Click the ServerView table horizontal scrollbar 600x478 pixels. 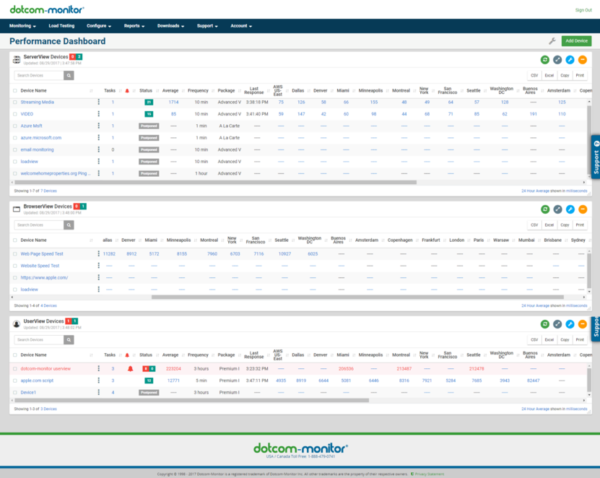click(200, 182)
